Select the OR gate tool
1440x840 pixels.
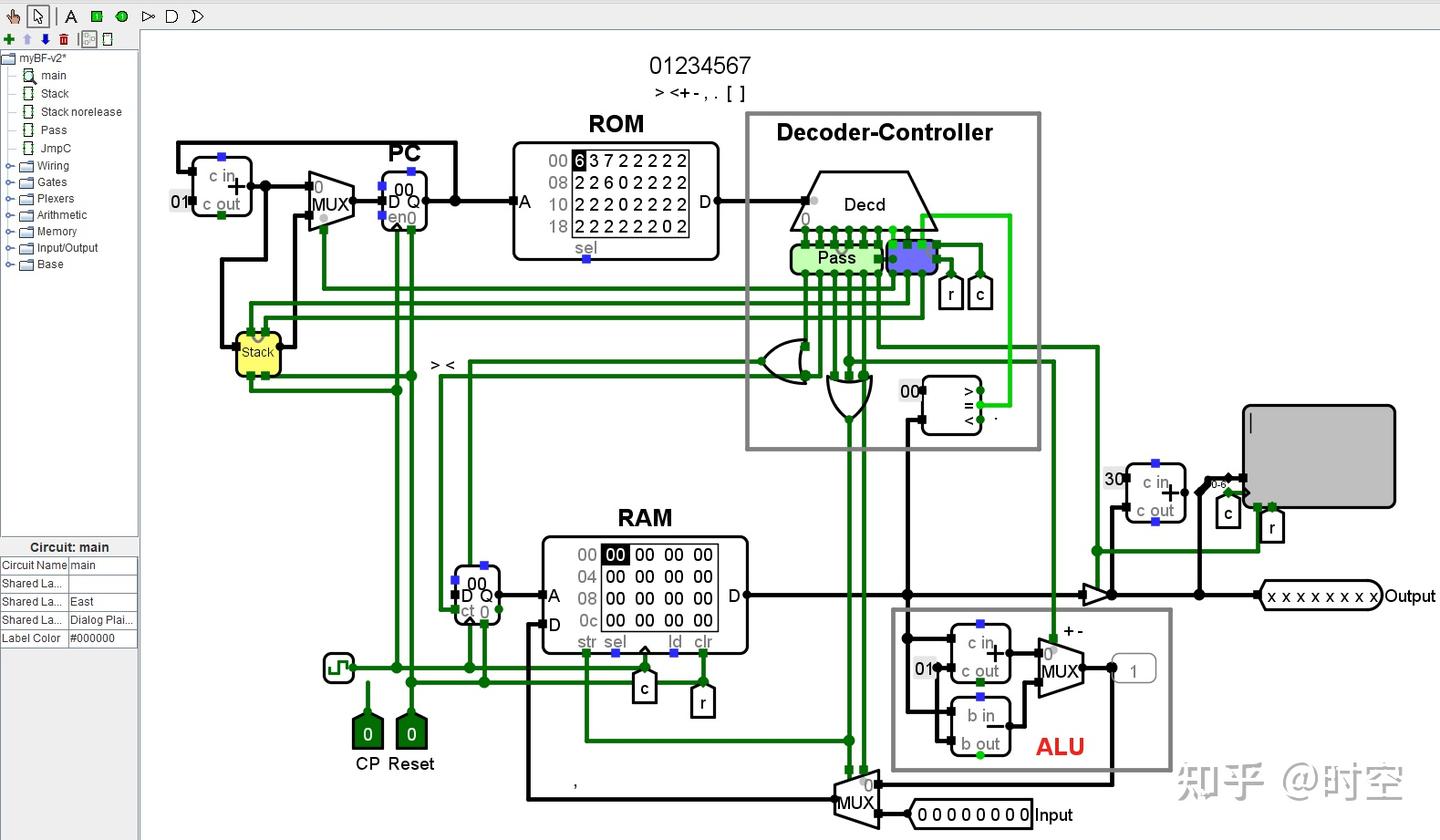tap(196, 16)
